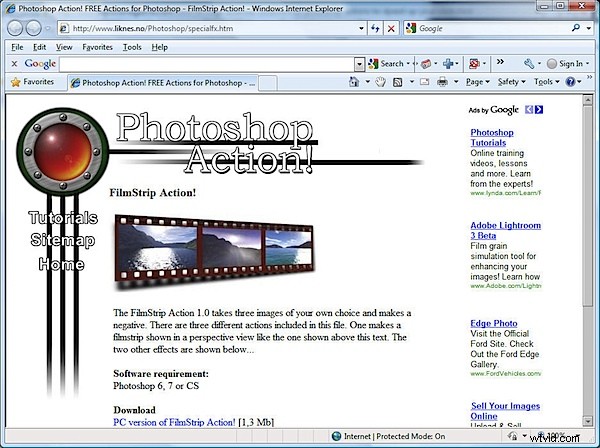Expand the Tools command bar dropdown

[x=546, y=81]
